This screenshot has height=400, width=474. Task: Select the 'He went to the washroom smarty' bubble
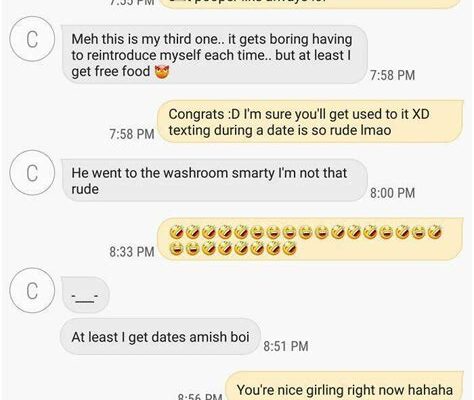tap(215, 180)
